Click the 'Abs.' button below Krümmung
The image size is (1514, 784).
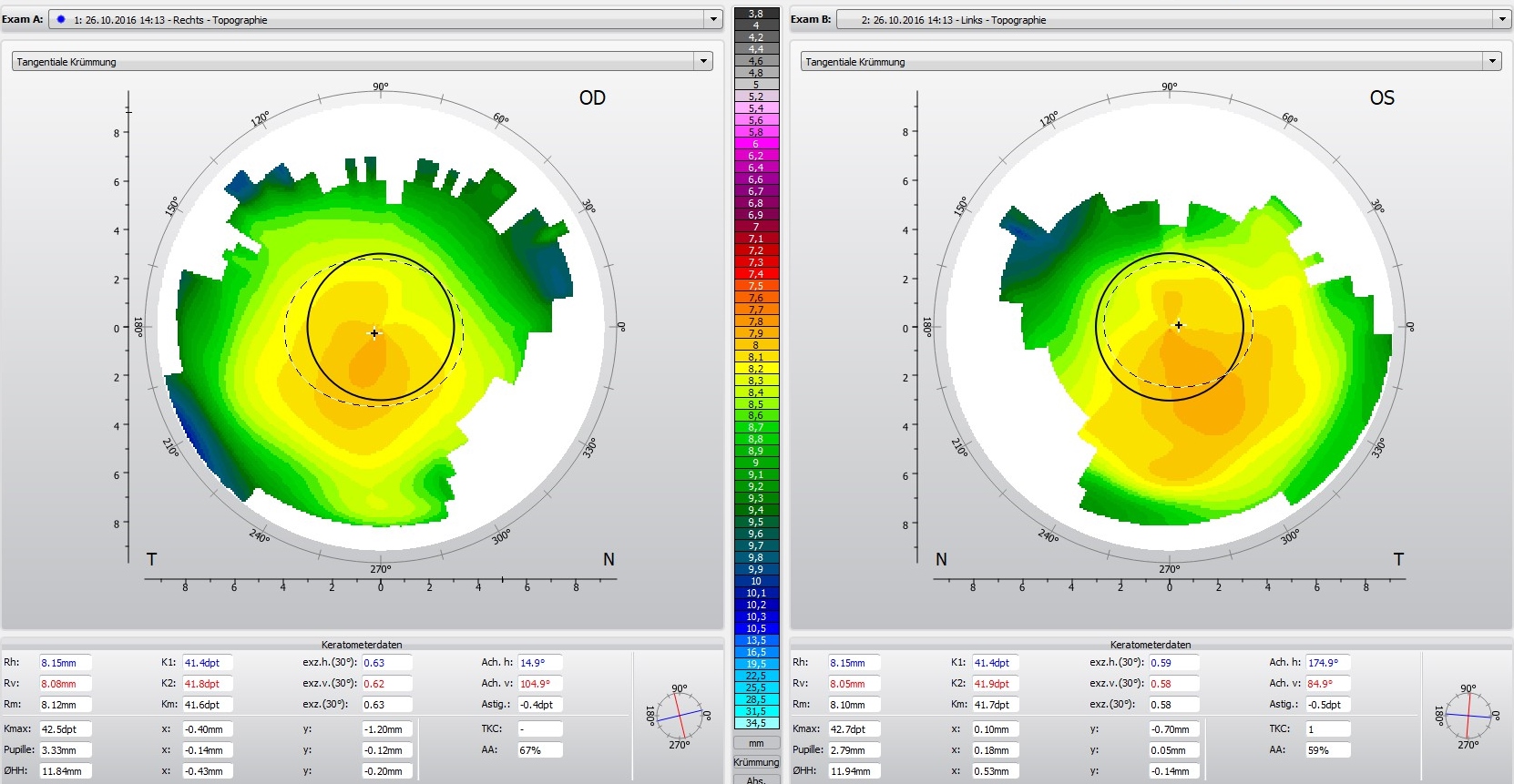pos(756,779)
